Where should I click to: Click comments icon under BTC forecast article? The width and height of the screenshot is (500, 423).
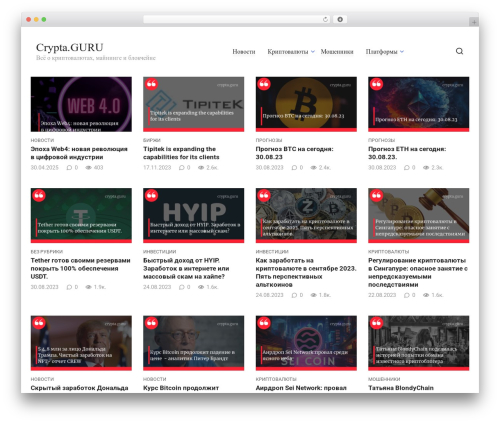(x=294, y=168)
